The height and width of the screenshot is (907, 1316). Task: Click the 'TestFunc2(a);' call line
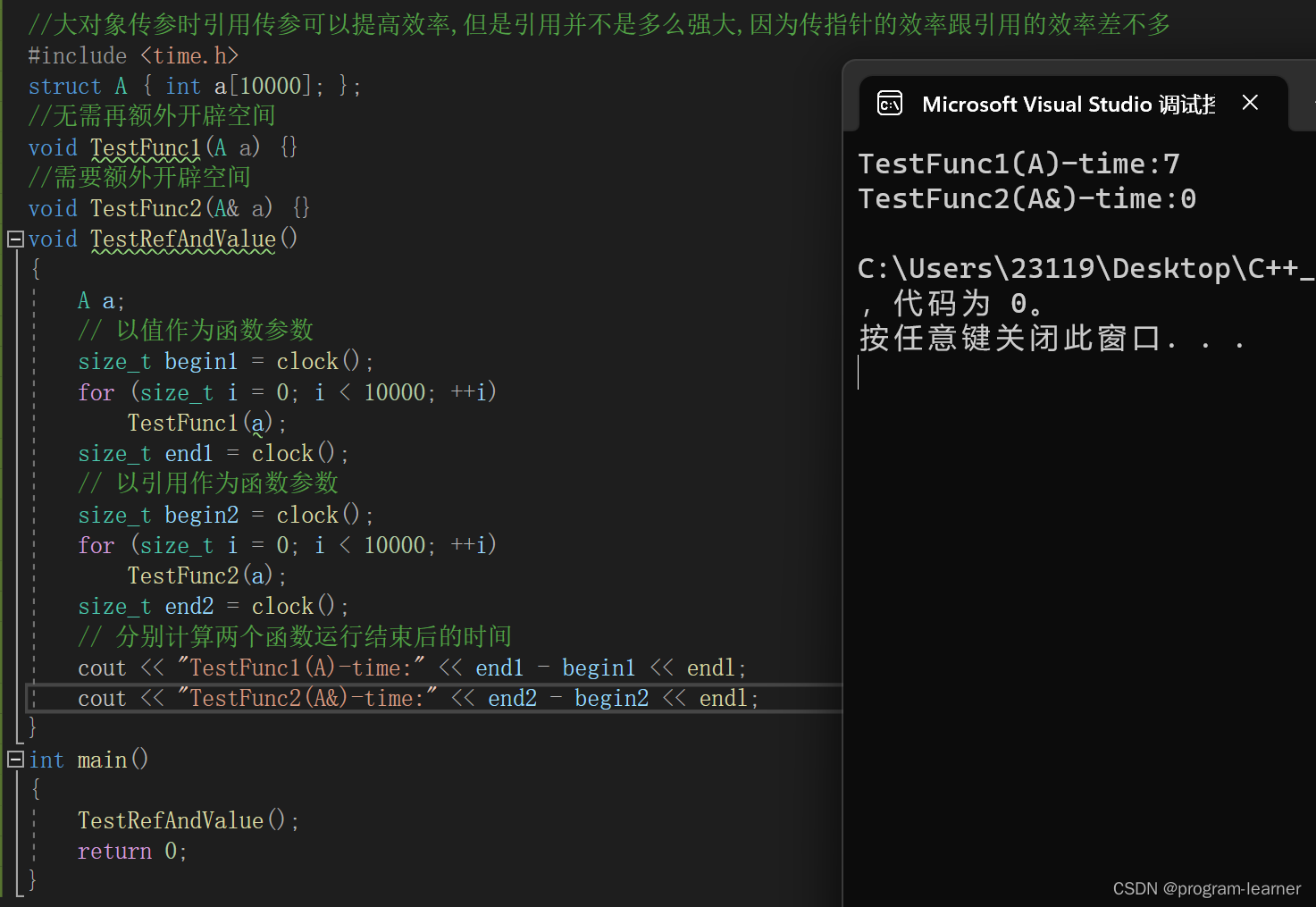pyautogui.click(x=206, y=575)
